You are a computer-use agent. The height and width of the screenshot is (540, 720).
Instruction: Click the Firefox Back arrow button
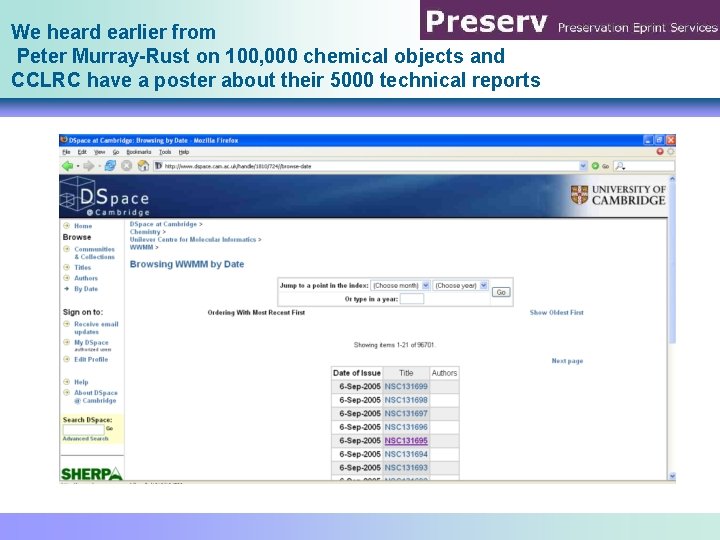point(68,166)
